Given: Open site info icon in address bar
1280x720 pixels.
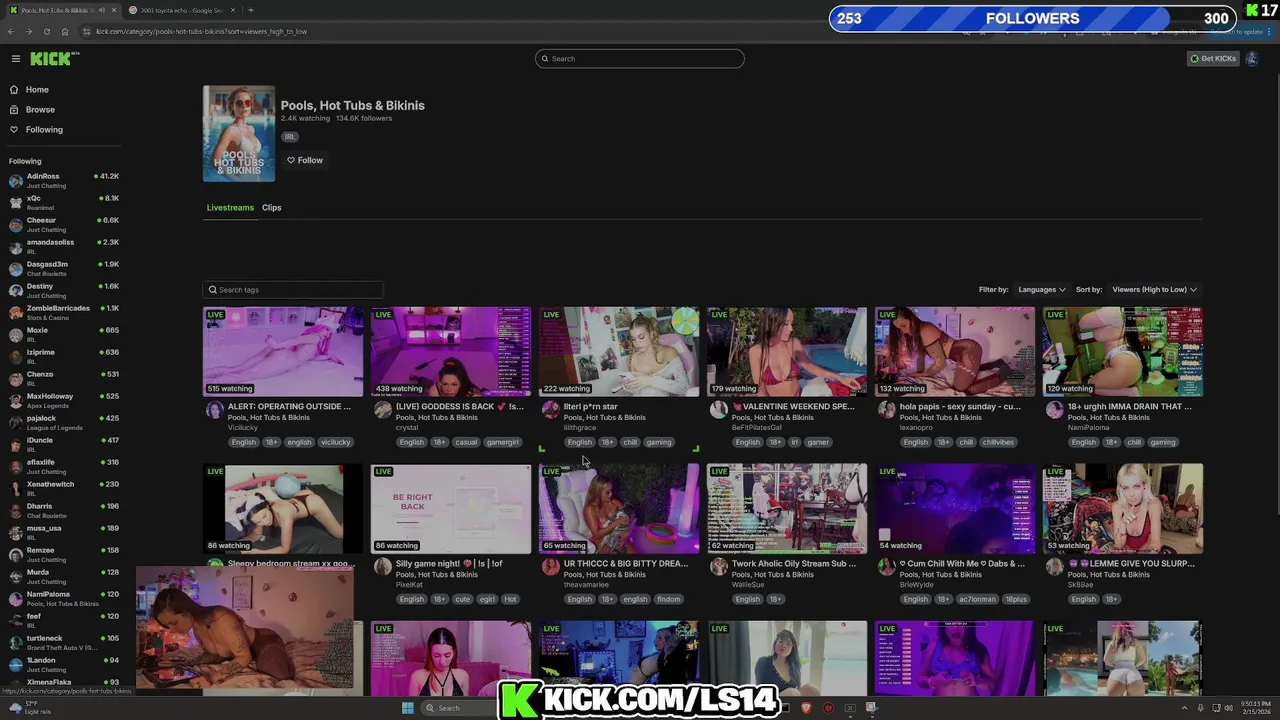Looking at the screenshot, I should [x=87, y=31].
